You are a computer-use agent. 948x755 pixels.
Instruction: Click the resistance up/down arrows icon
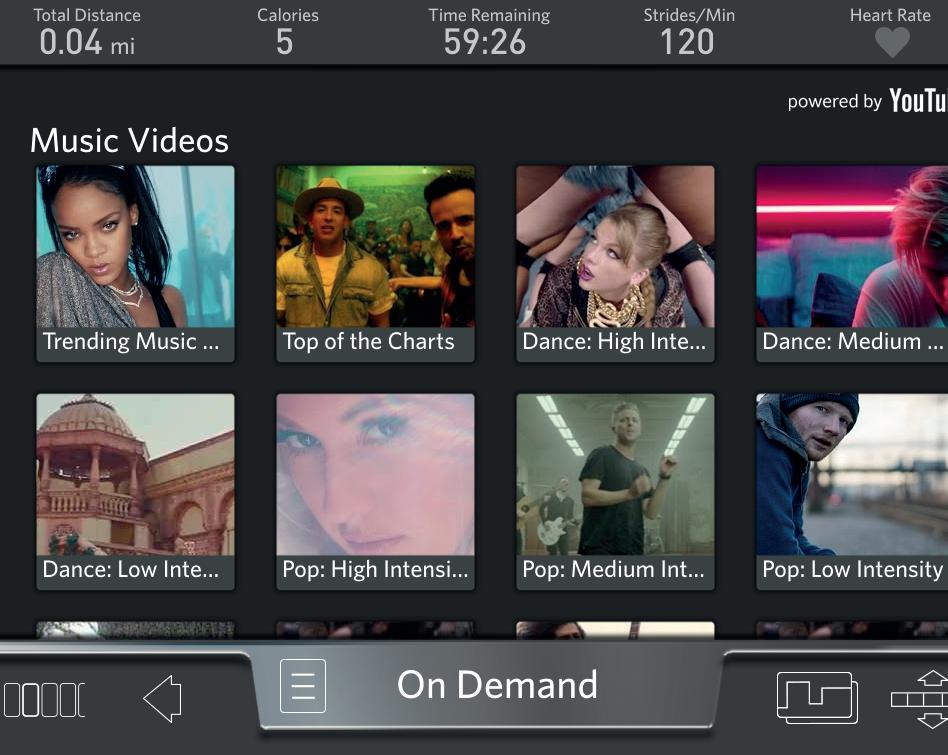tap(920, 699)
